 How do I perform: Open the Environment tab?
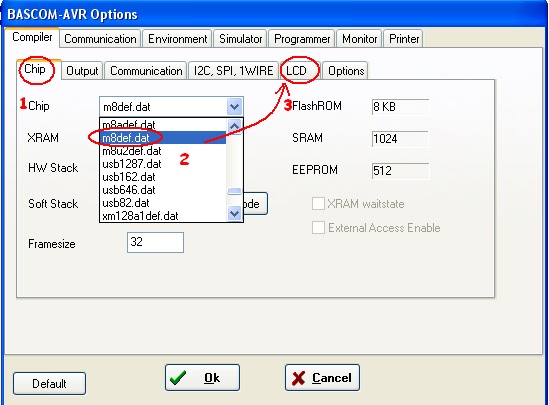click(178, 39)
